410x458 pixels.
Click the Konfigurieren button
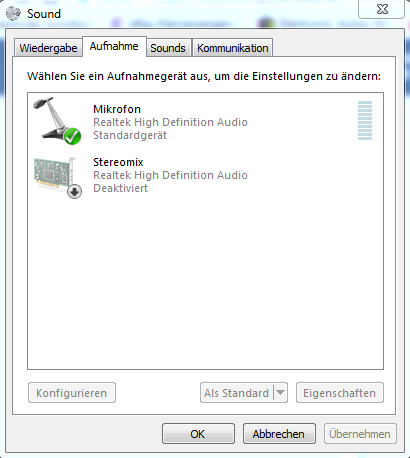[x=72, y=393]
